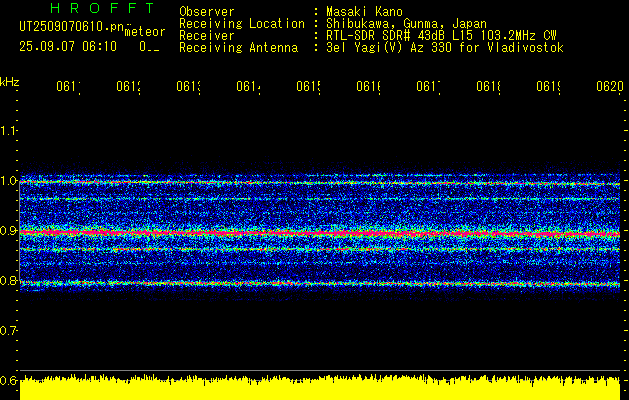Click the spectral line at 1.0 kHz

(x=320, y=183)
